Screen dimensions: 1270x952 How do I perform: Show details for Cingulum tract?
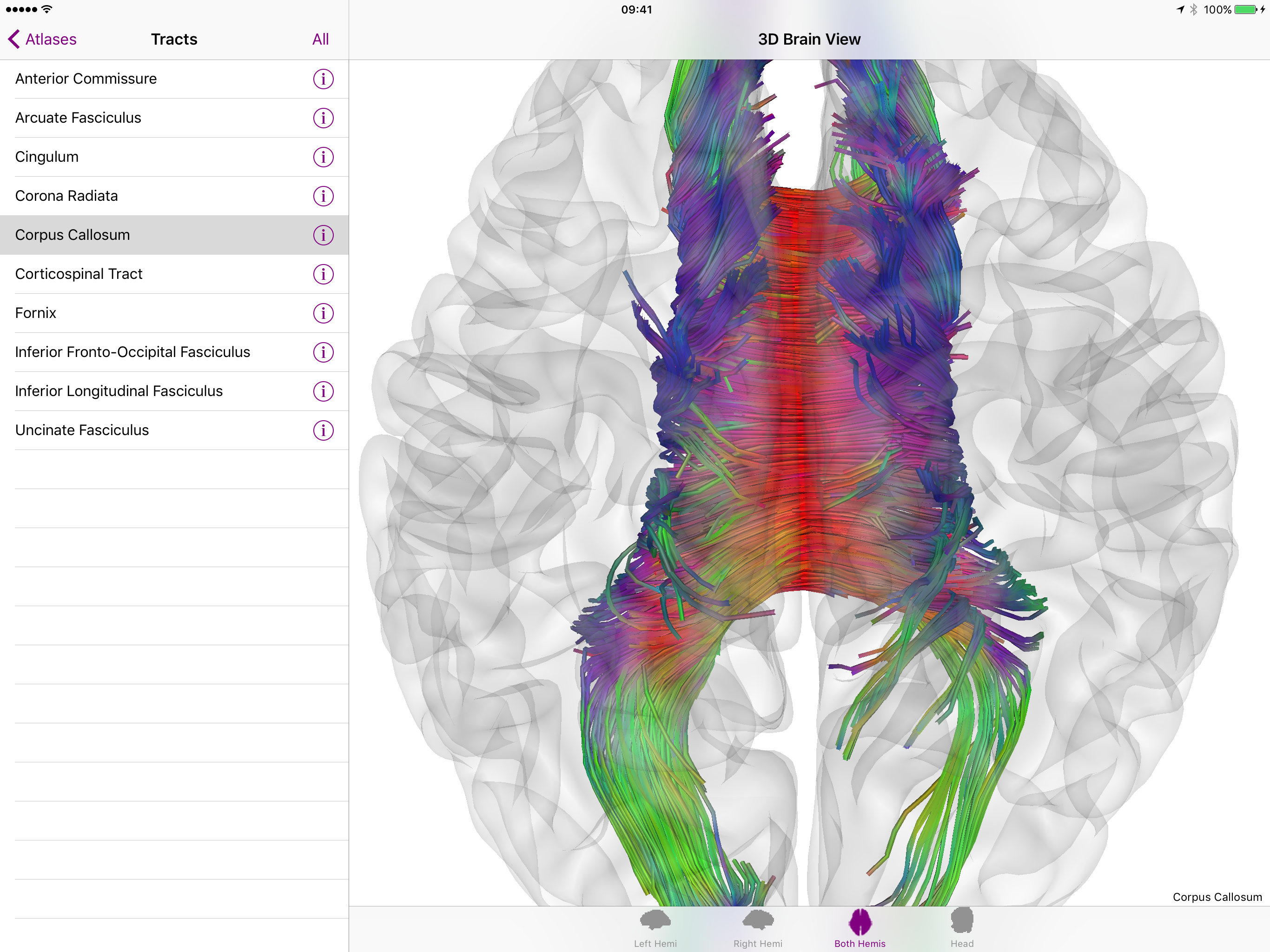(323, 157)
